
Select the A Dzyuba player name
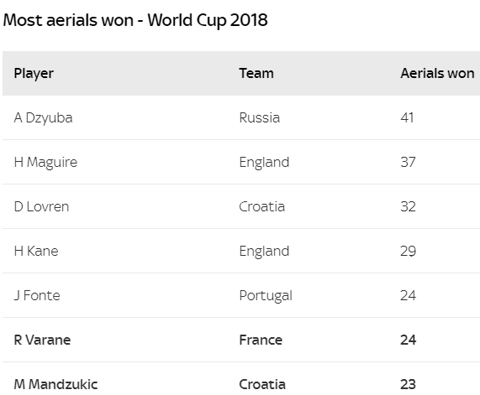pyautogui.click(x=43, y=118)
